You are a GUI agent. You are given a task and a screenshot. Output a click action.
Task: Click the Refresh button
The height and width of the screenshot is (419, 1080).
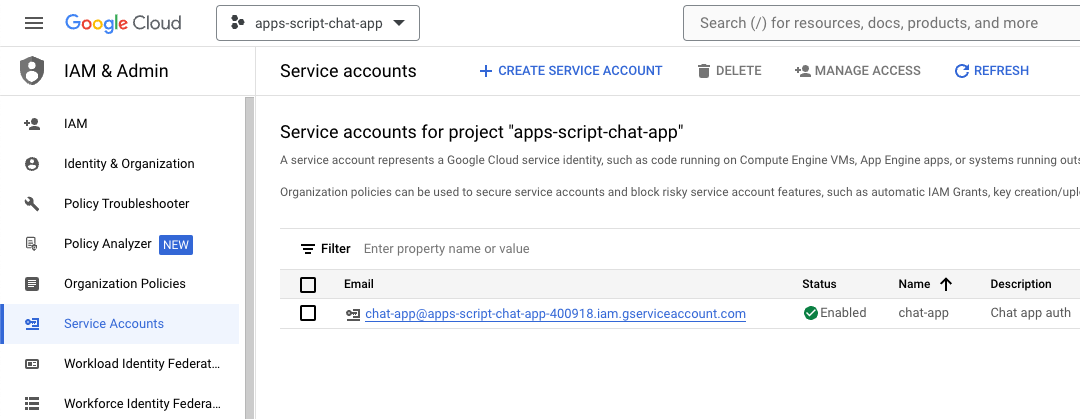(x=991, y=71)
